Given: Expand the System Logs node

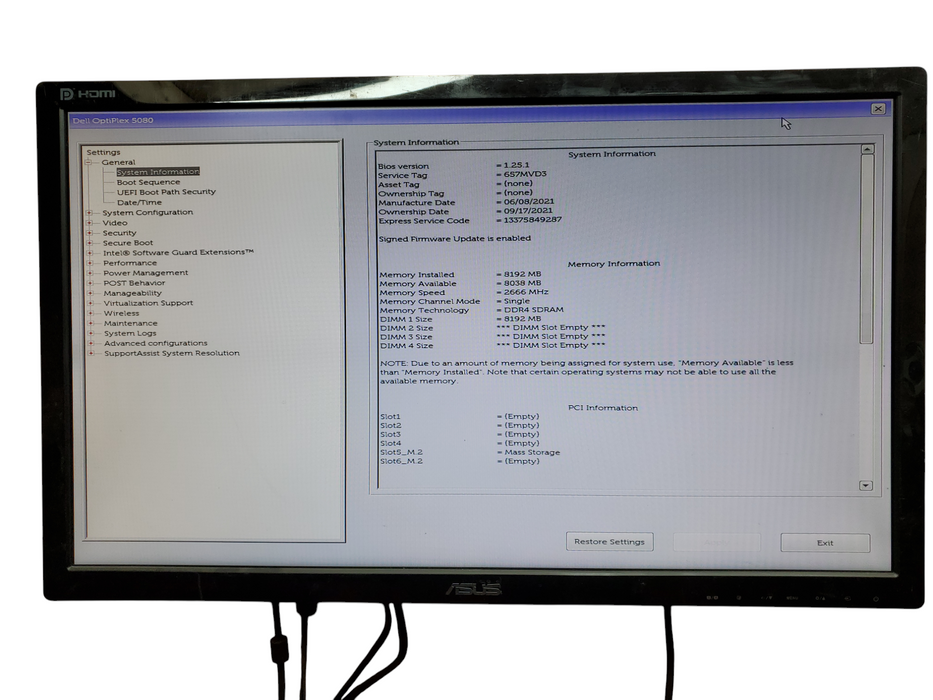Looking at the screenshot, I should coord(90,333).
